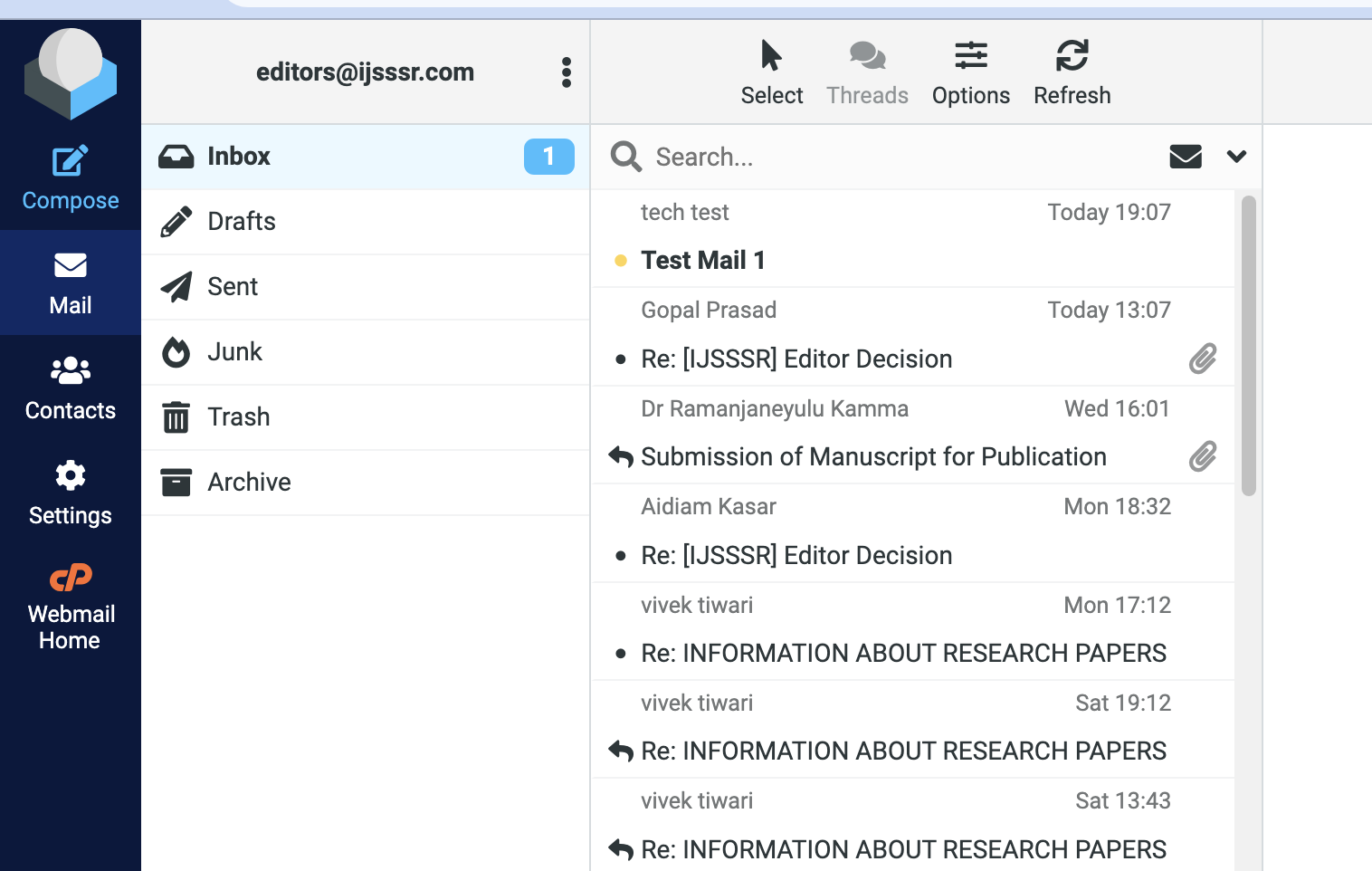1372x871 pixels.
Task: Open the list Options tool
Action: click(x=970, y=72)
